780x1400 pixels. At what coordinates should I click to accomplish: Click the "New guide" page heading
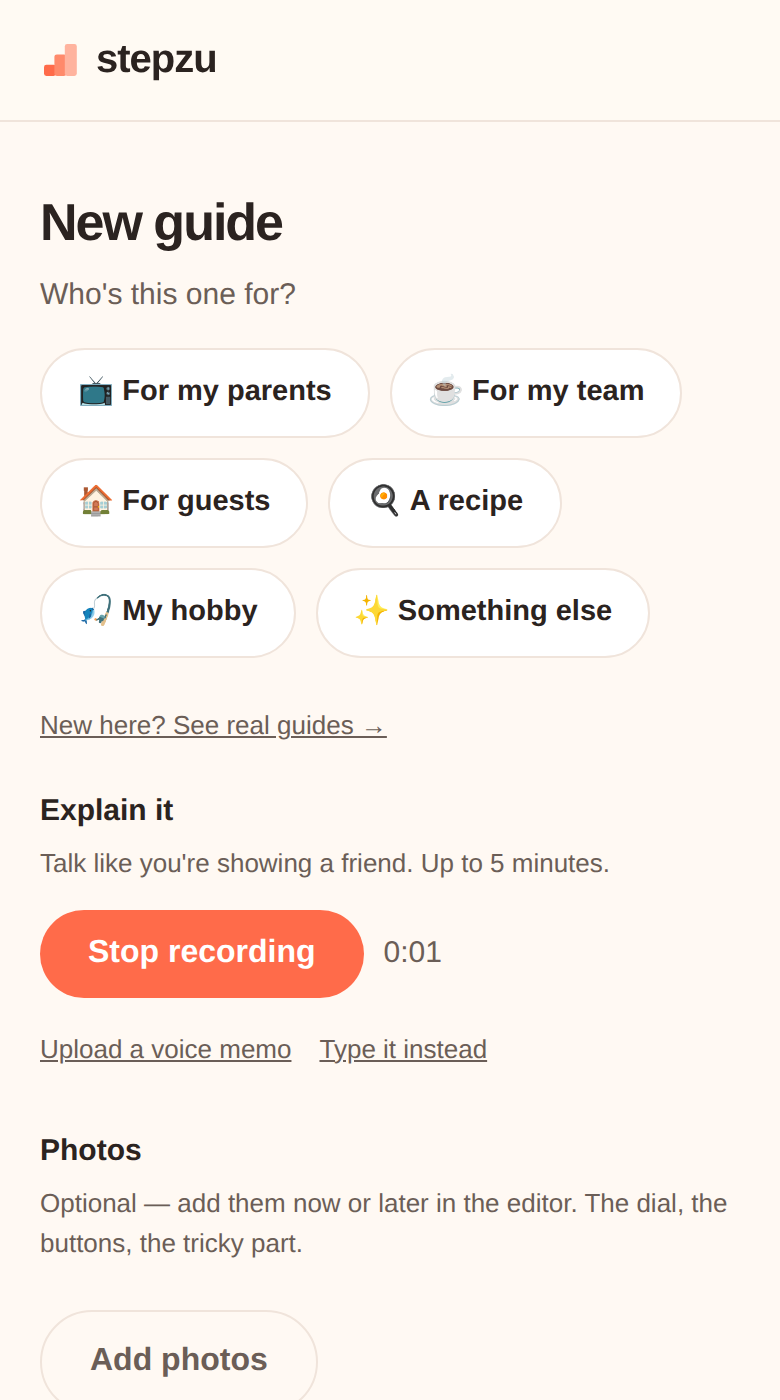click(x=161, y=223)
